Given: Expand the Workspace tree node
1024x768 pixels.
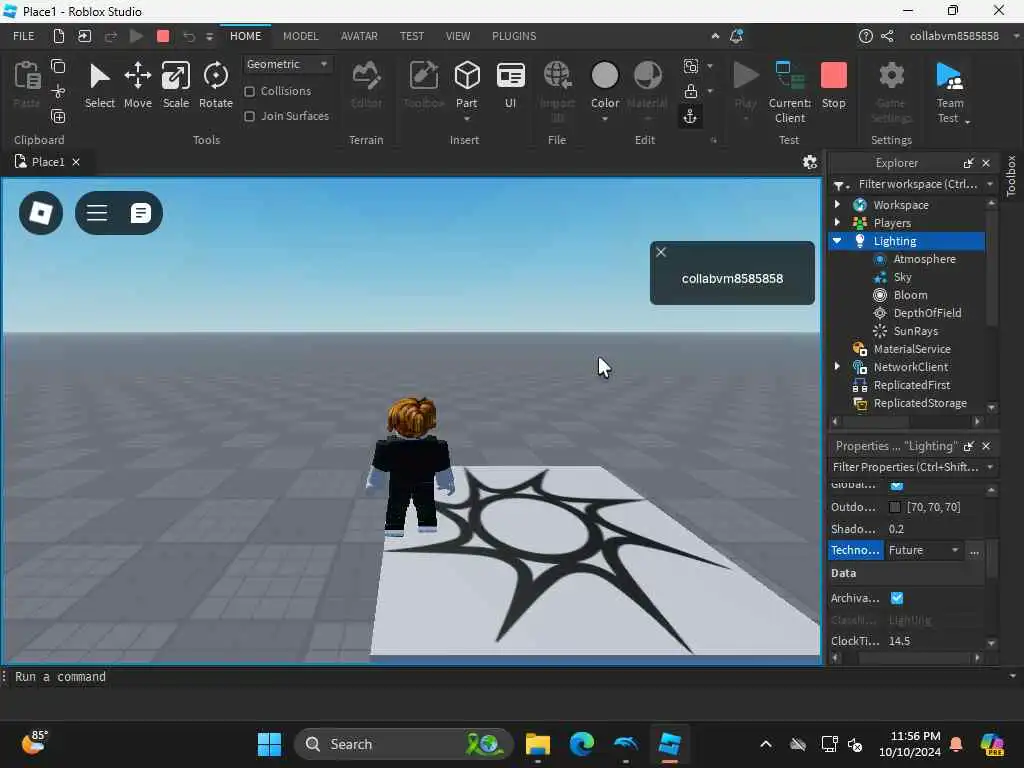Looking at the screenshot, I should click(x=837, y=204).
